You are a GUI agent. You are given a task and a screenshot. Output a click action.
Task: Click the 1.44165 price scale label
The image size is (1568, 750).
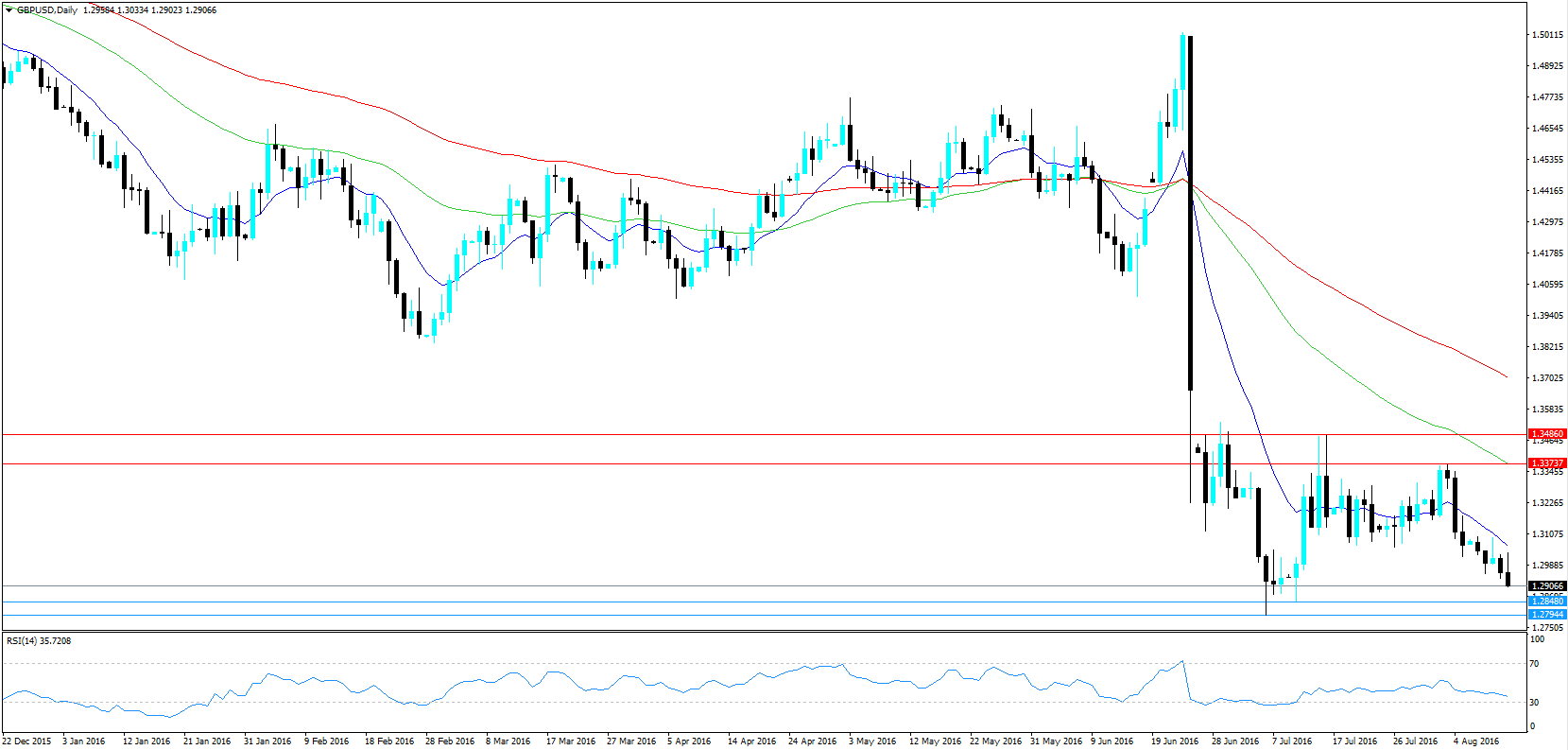(x=1547, y=191)
